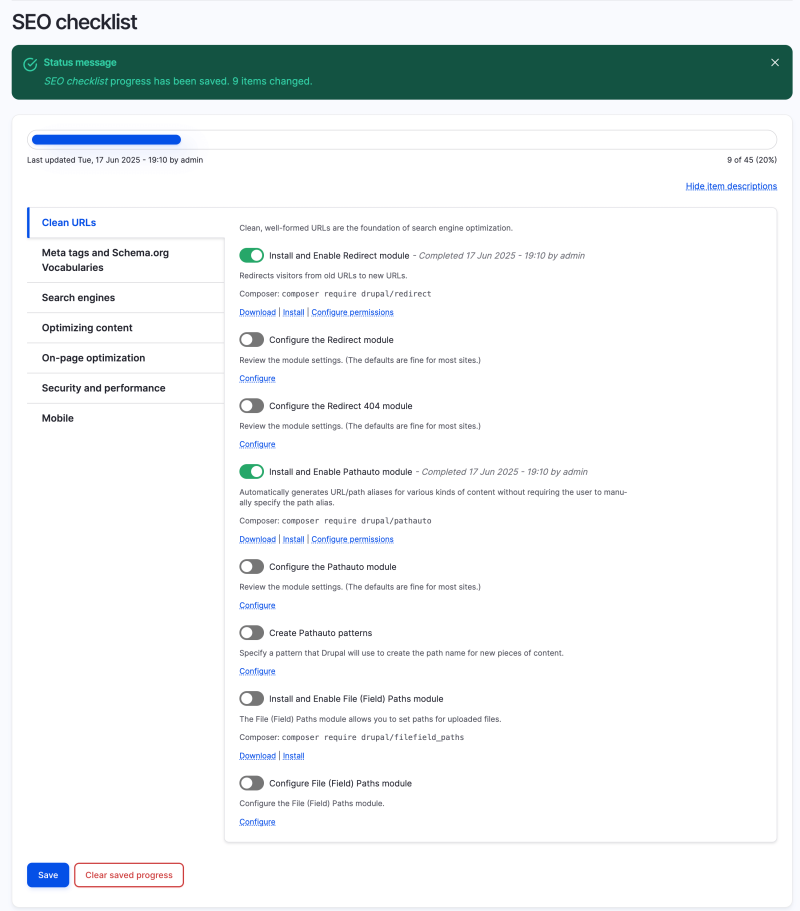Viewport: 800px width, 911px height.
Task: Open Security and performance tab
Action: coord(125,388)
